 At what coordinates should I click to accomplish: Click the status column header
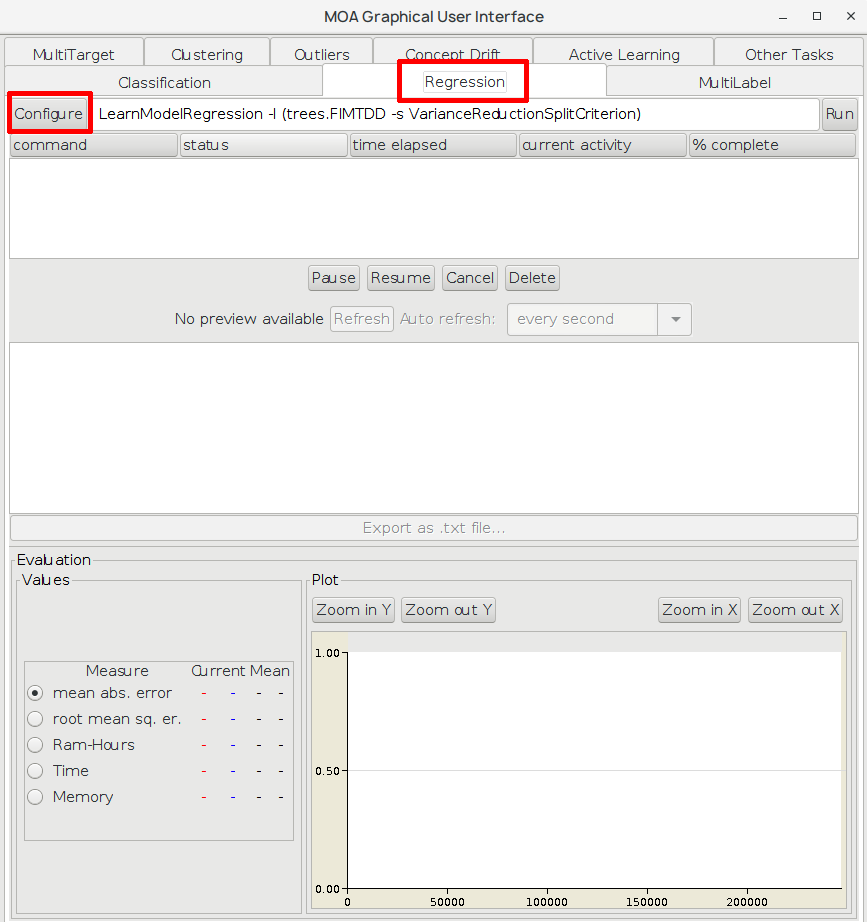(264, 145)
